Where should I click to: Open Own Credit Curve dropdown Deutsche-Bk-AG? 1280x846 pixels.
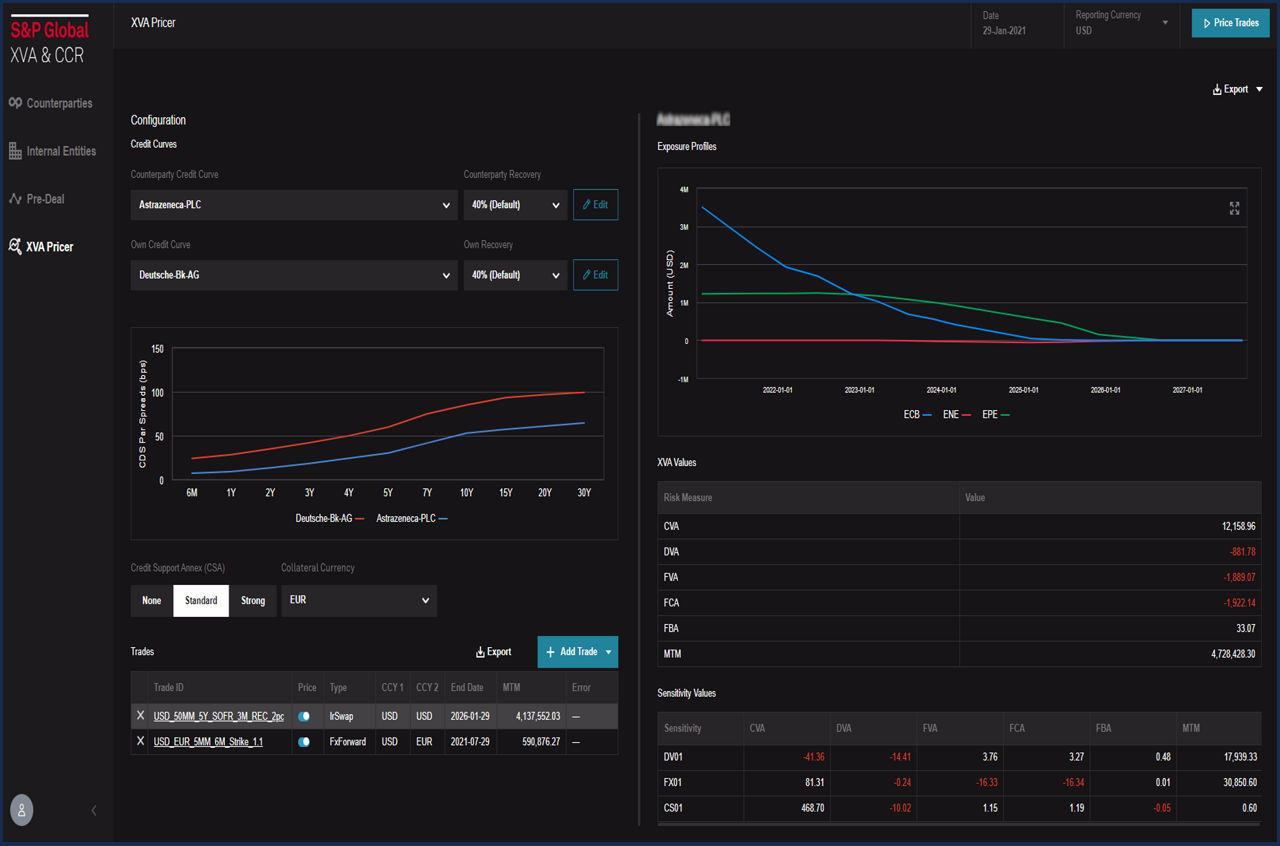(294, 275)
